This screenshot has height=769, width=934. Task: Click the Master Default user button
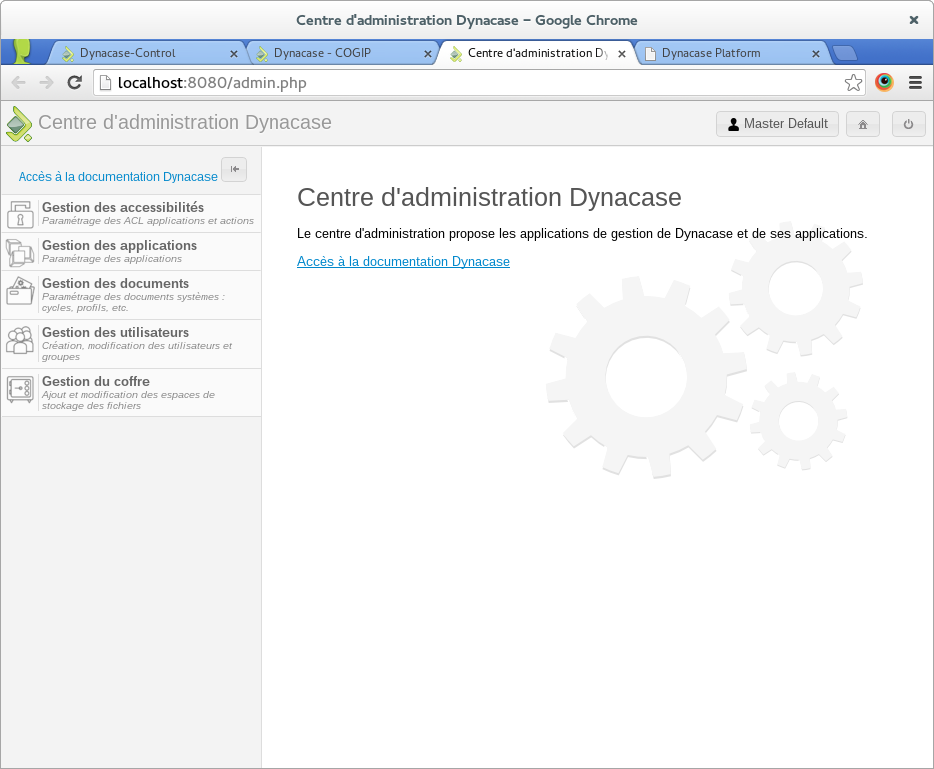(x=777, y=124)
